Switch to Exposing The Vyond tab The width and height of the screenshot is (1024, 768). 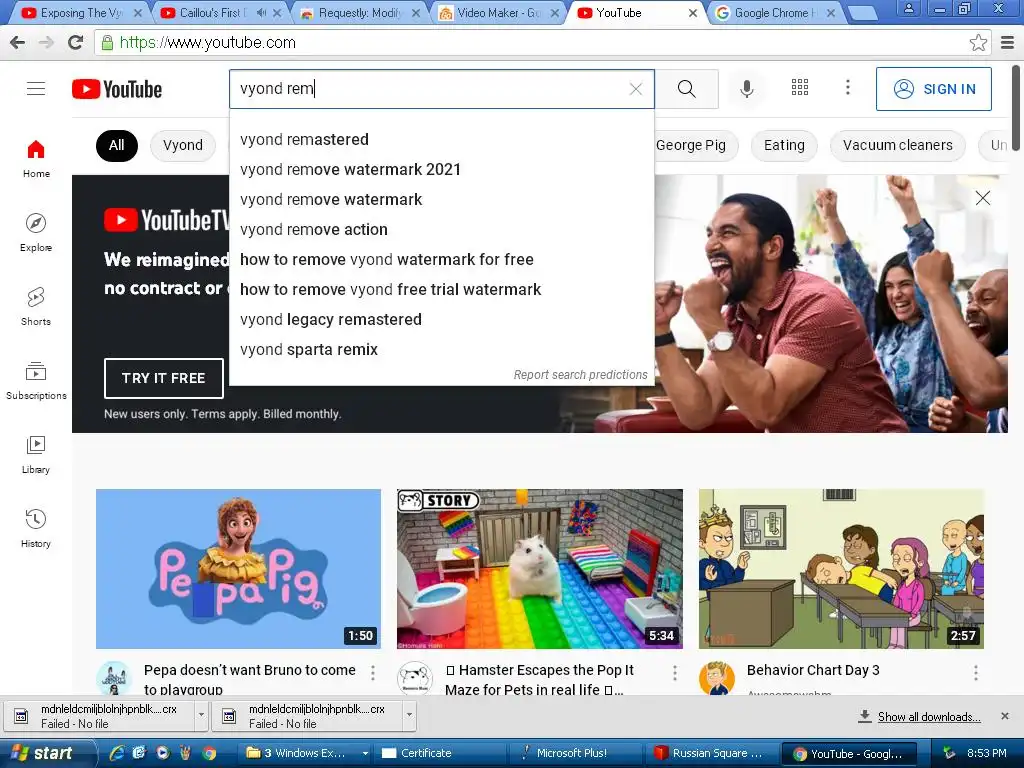(x=80, y=13)
